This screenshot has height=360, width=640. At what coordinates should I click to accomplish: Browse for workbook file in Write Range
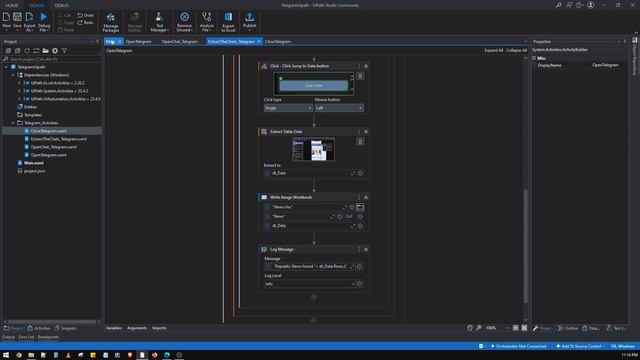tap(360, 207)
